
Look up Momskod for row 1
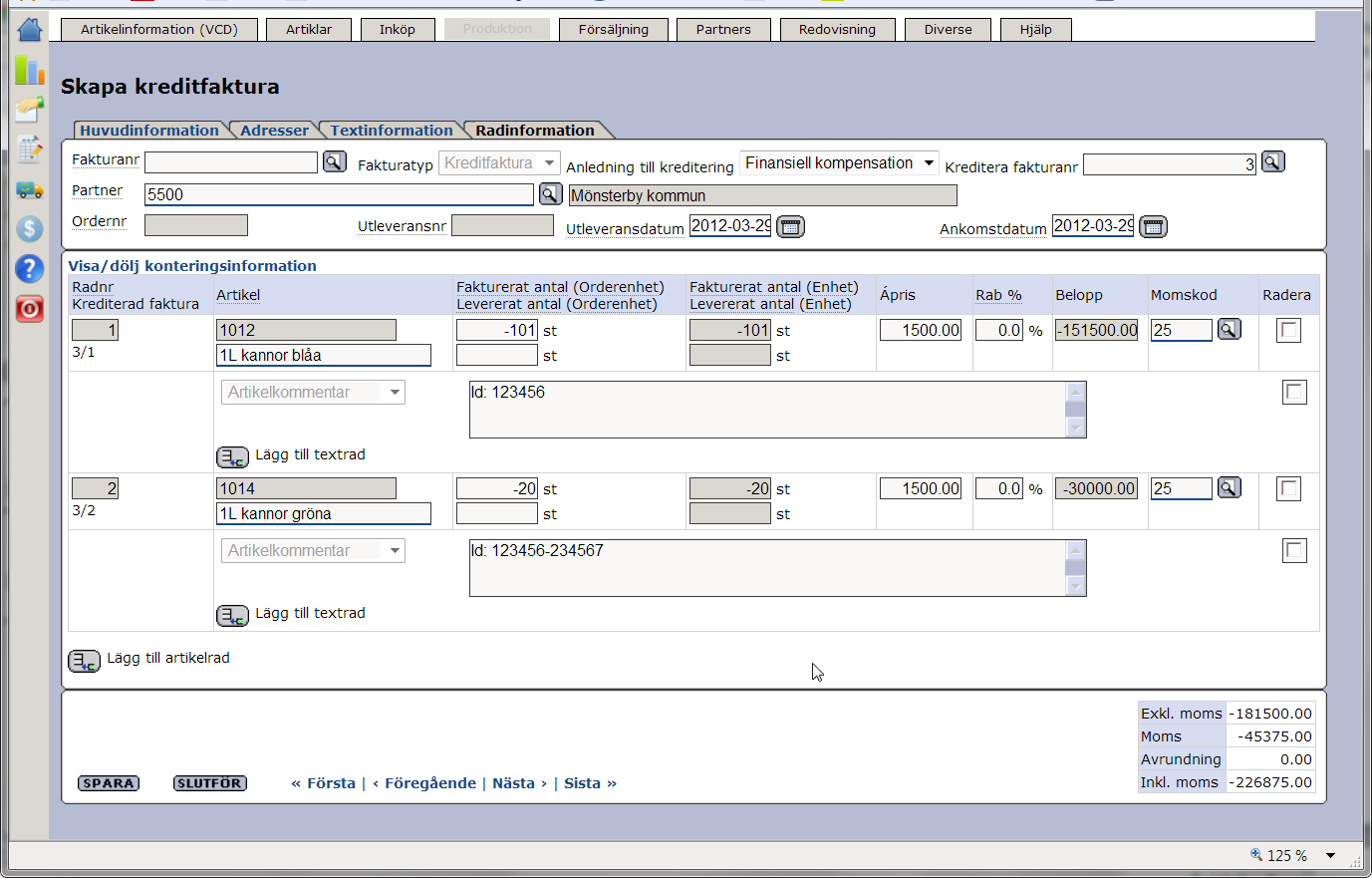point(1230,329)
